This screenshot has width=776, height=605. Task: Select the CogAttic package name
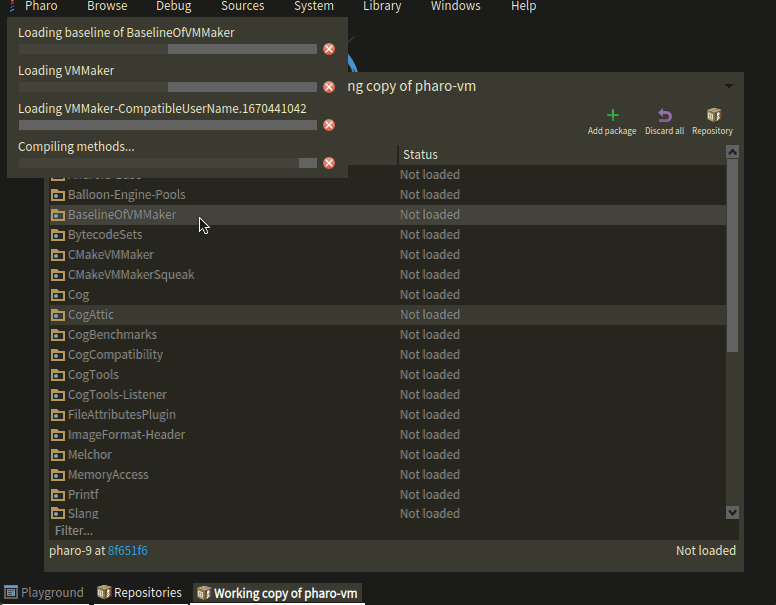(x=91, y=315)
